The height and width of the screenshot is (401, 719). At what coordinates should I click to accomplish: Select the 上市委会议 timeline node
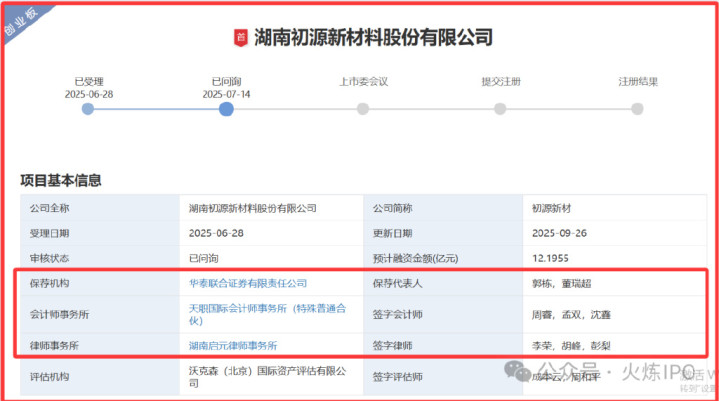point(363,109)
